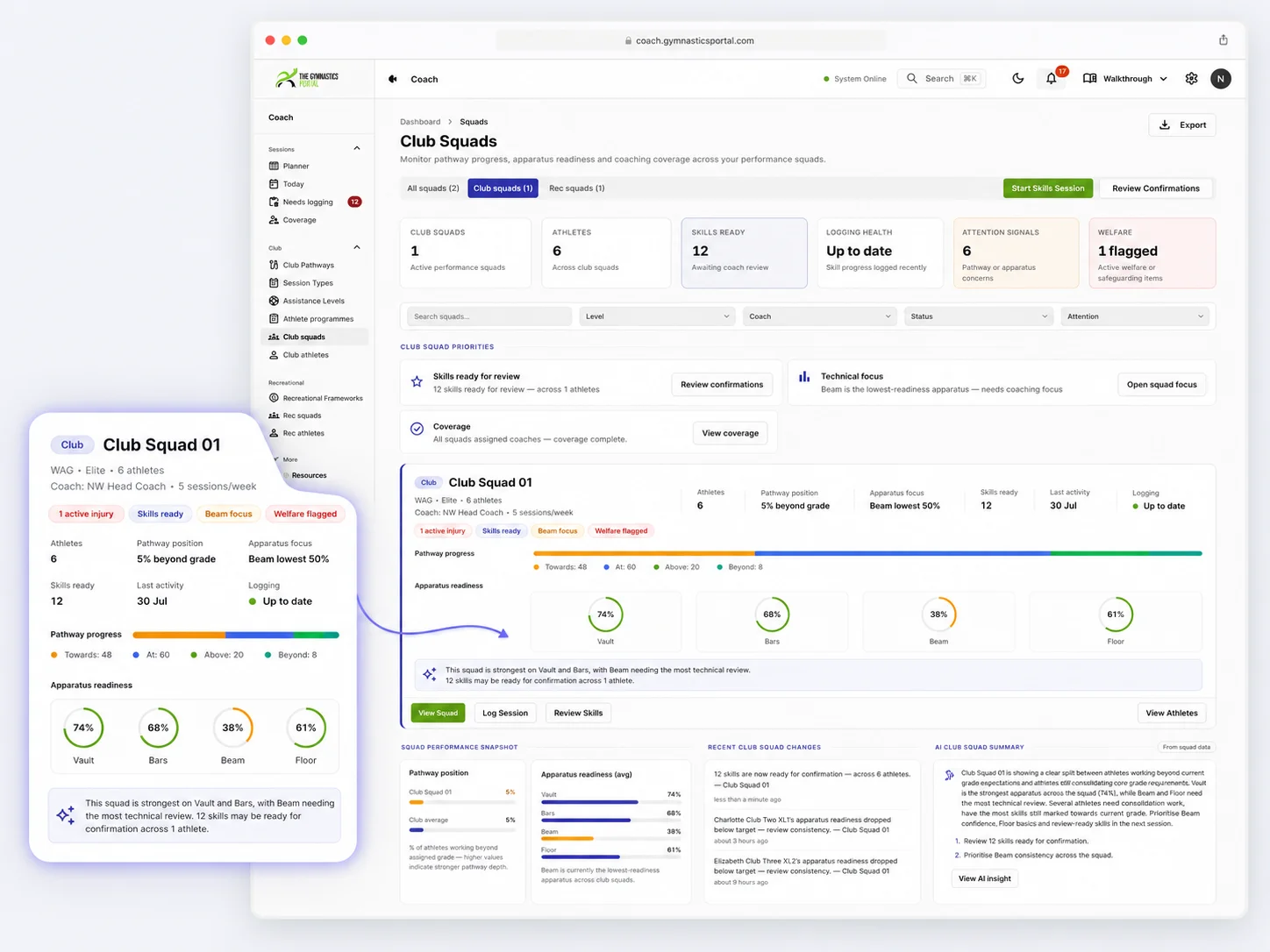Click search magnifier icon
This screenshot has height=952, width=1270.
click(912, 78)
